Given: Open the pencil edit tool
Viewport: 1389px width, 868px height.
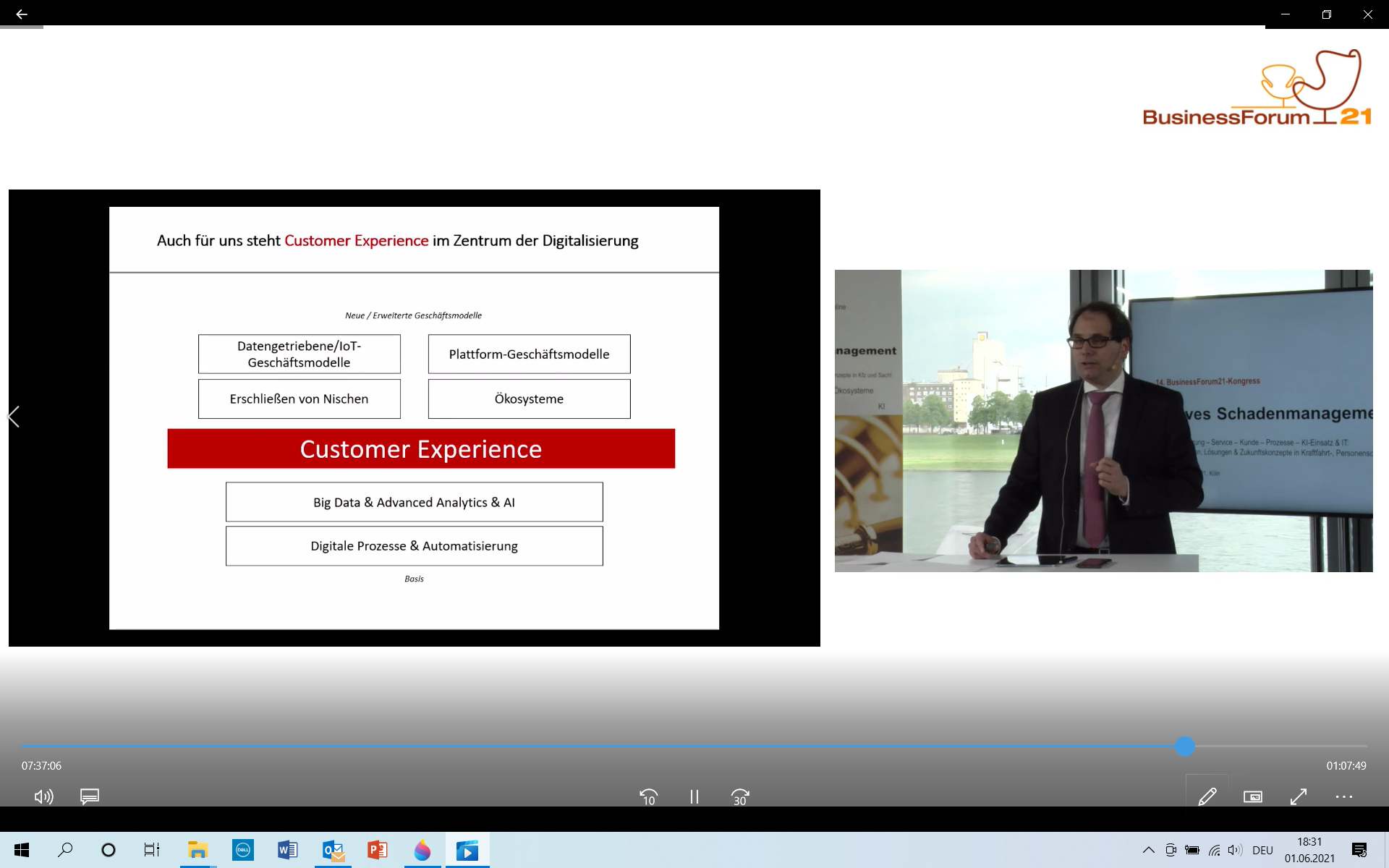Looking at the screenshot, I should click(x=1207, y=796).
